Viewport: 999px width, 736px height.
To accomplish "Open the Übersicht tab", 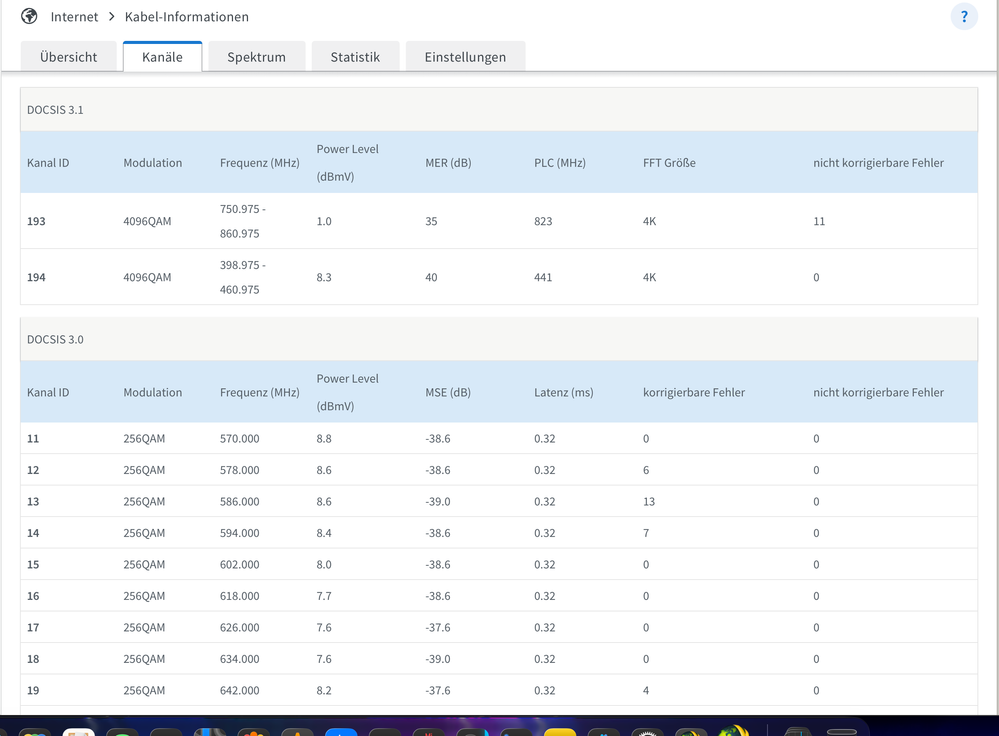I will (x=68, y=57).
